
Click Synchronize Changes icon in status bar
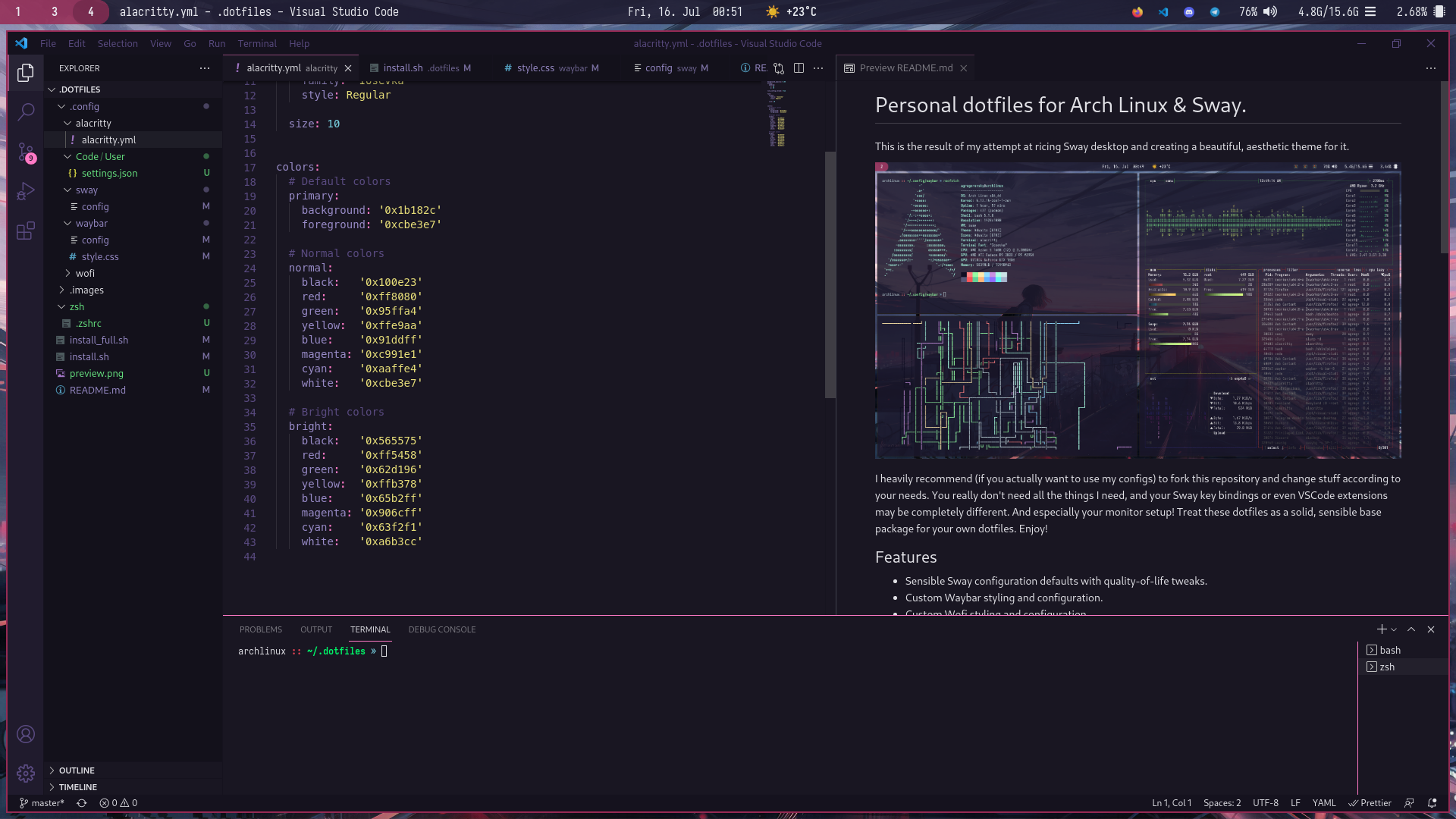[x=82, y=803]
